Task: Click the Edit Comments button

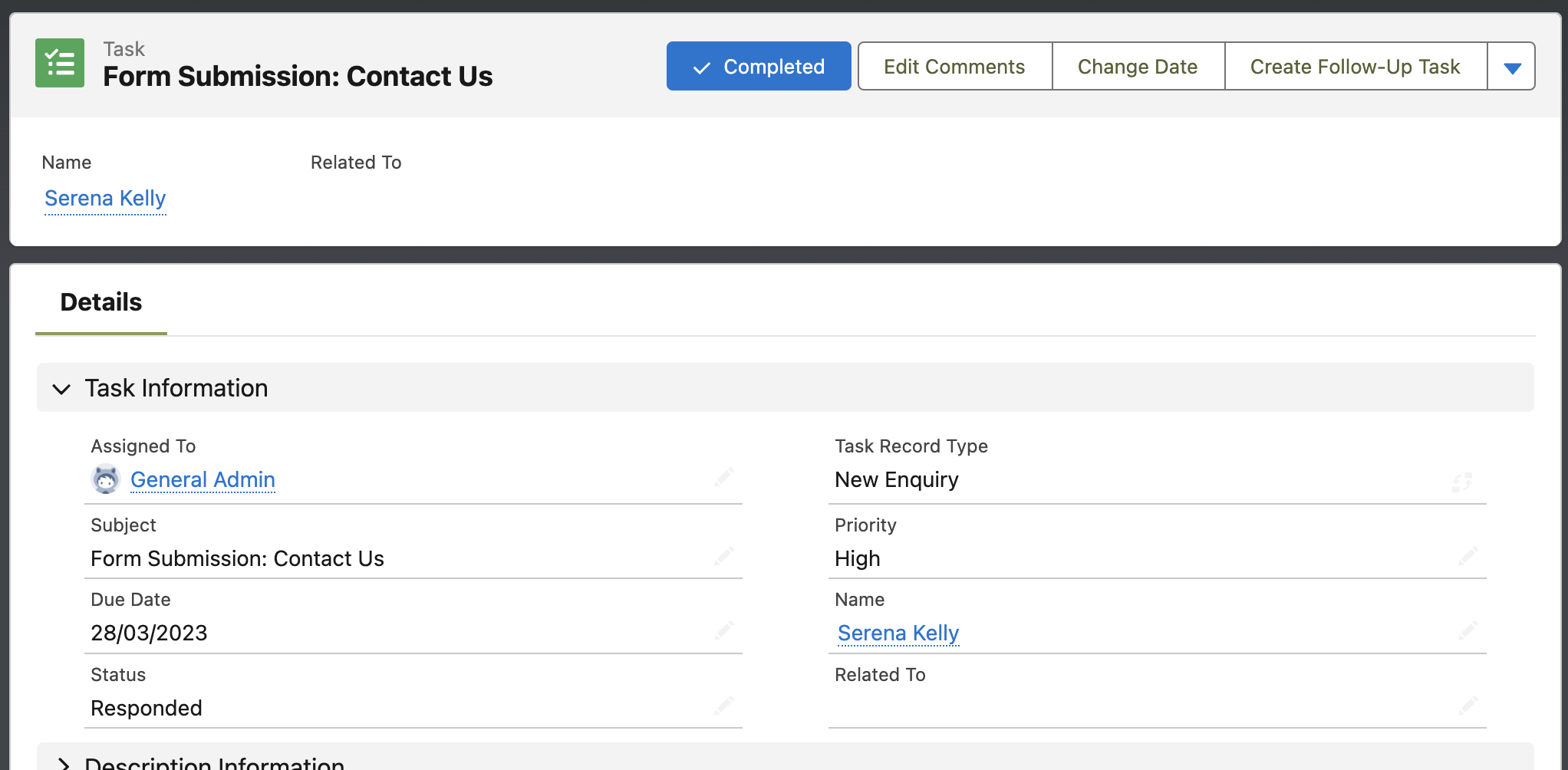Action: pos(954,66)
